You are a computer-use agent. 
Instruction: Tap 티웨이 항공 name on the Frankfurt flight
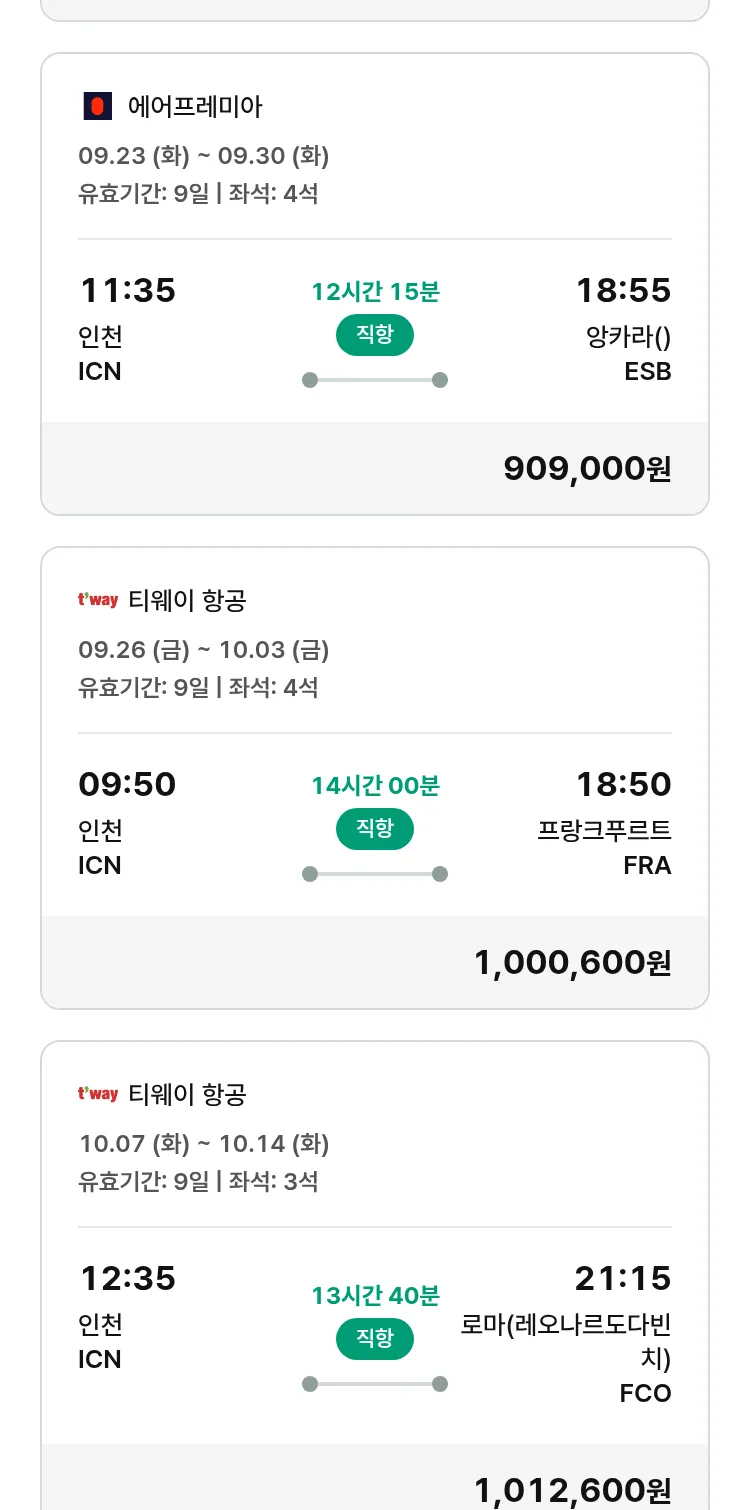[x=187, y=600]
